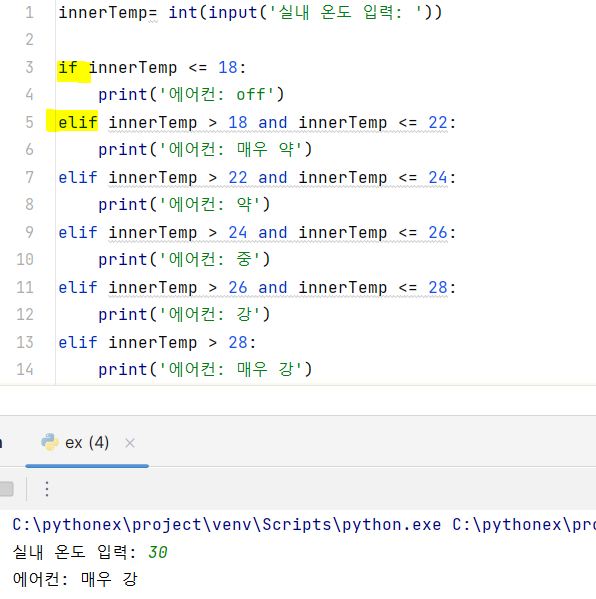The image size is (596, 599).
Task: Close the ex (4) run tab
Action: click(130, 443)
